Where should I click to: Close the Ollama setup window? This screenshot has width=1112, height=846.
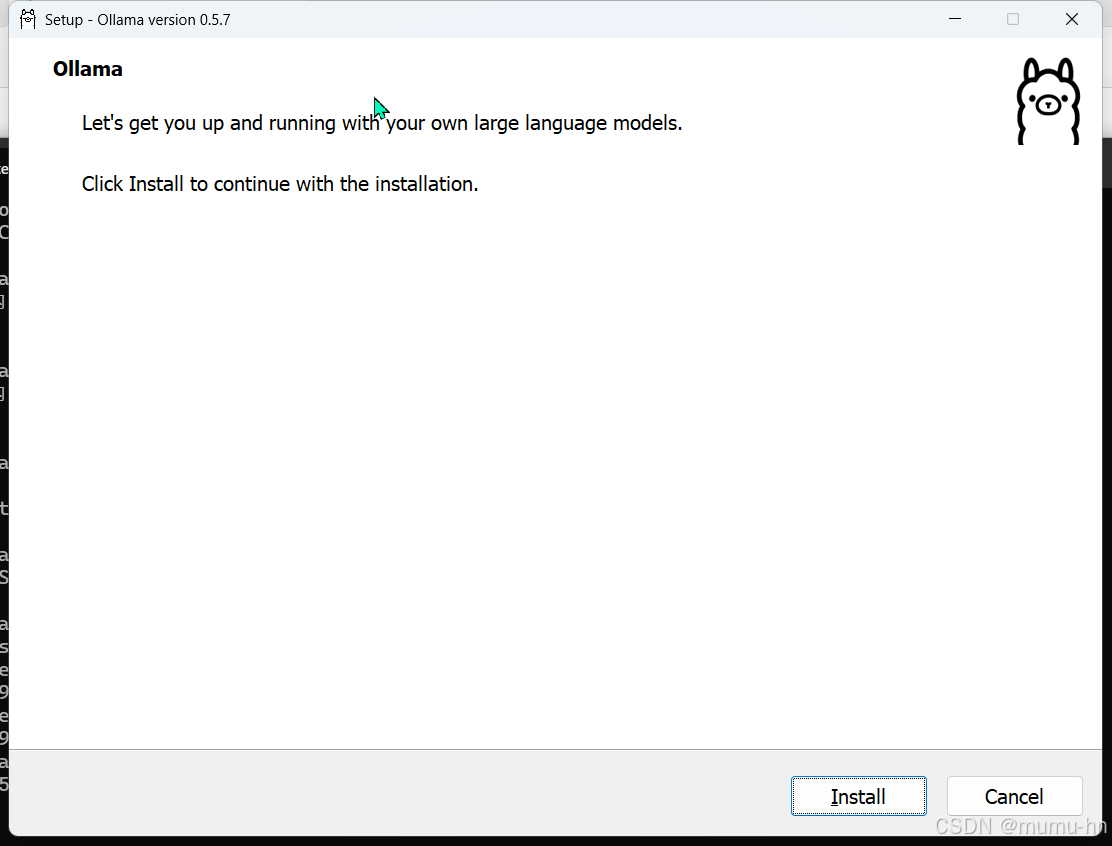click(x=1072, y=19)
